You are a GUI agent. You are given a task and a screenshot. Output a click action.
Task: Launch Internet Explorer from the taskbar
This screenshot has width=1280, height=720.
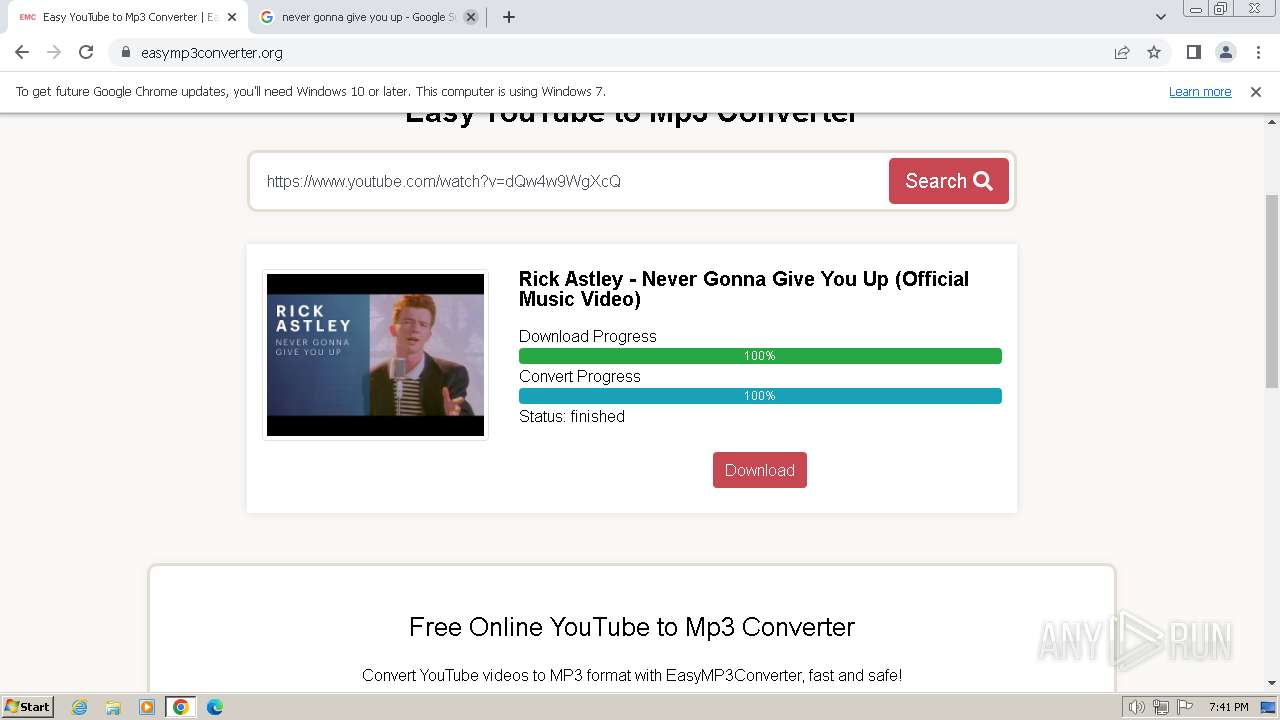(x=80, y=707)
